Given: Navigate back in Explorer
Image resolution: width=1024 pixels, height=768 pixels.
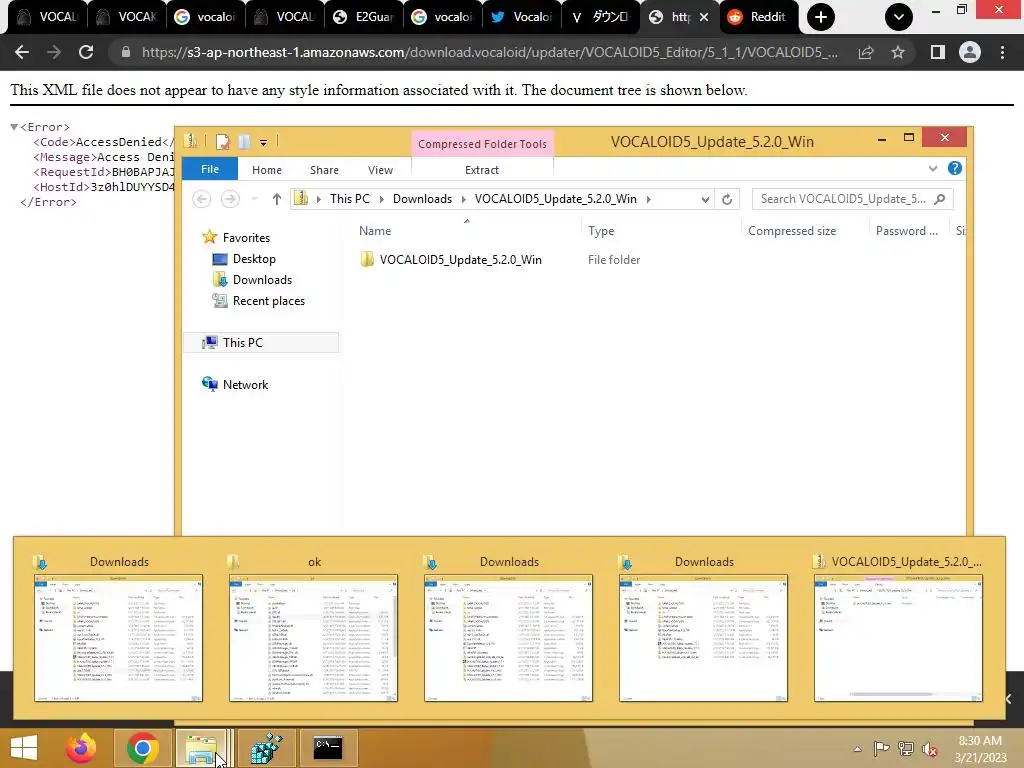Looking at the screenshot, I should coord(202,199).
